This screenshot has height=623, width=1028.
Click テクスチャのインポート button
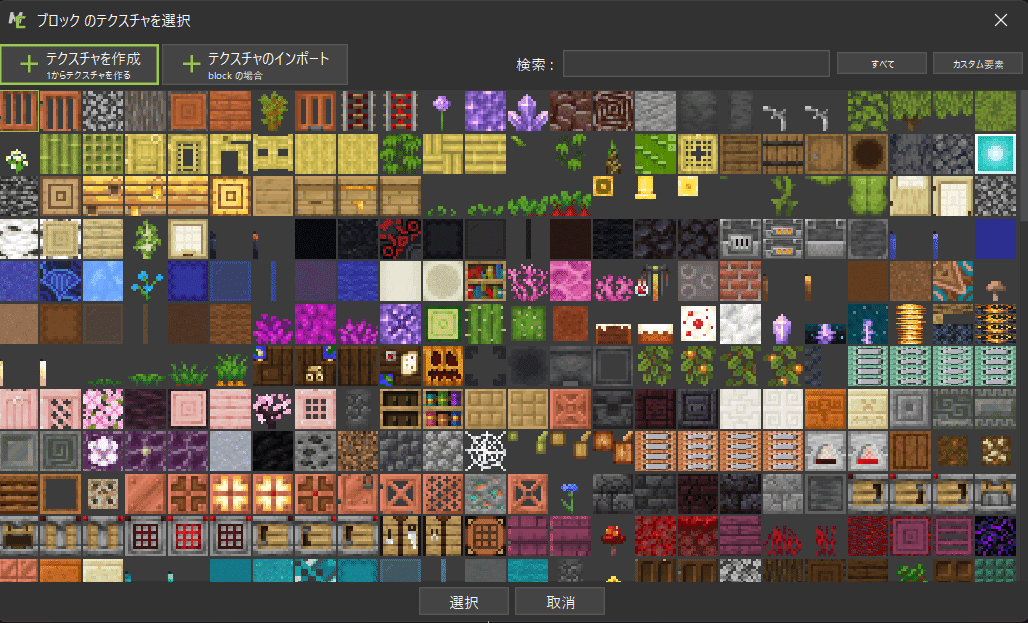tap(255, 65)
